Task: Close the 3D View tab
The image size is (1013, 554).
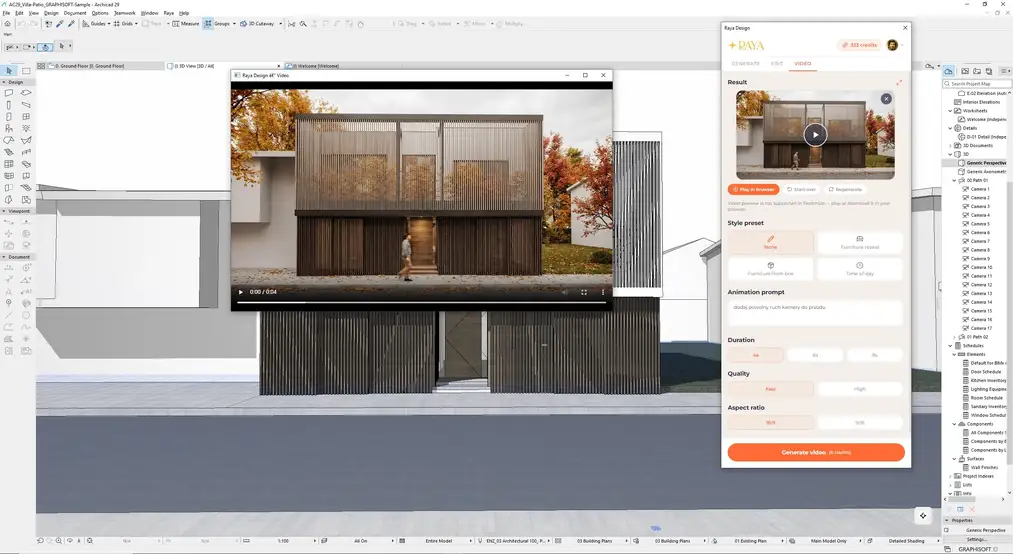Action: [279, 66]
